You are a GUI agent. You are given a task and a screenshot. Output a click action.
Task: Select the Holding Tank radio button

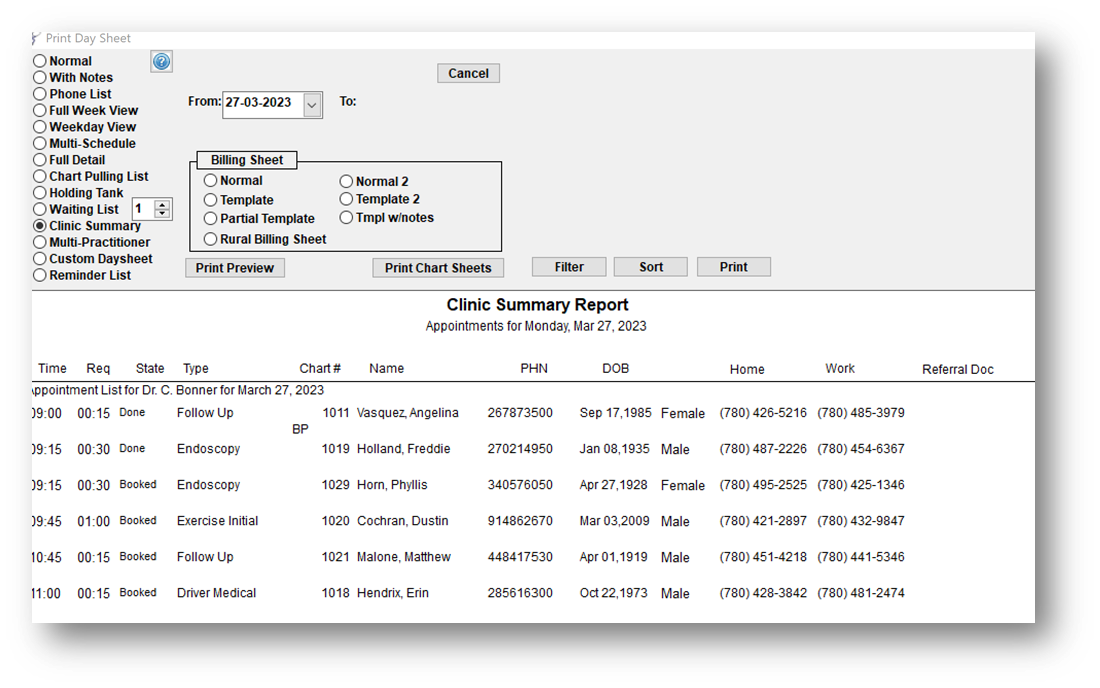click(39, 193)
